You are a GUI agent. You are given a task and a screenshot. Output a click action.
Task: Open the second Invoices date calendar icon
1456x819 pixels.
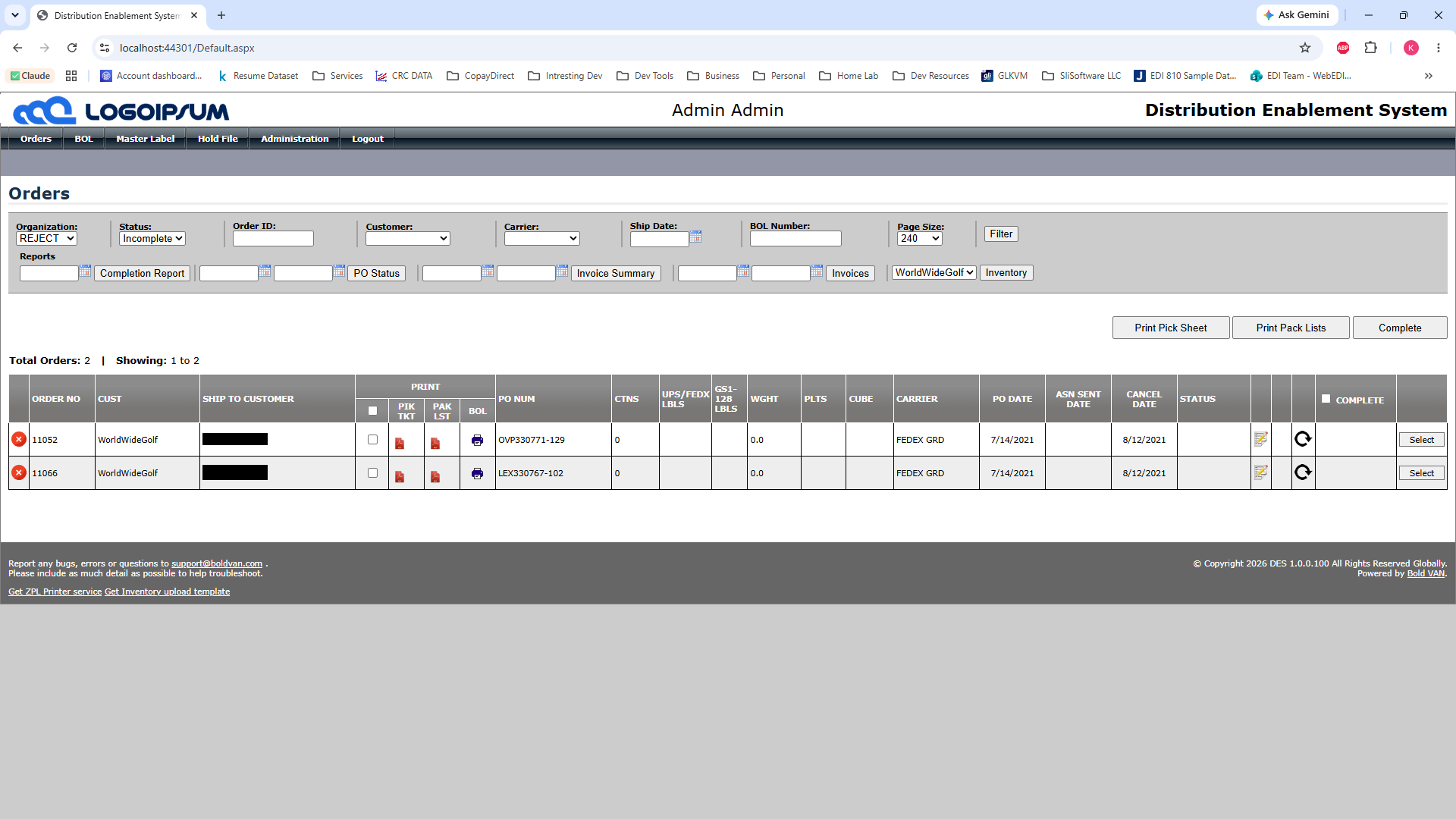pyautogui.click(x=817, y=271)
